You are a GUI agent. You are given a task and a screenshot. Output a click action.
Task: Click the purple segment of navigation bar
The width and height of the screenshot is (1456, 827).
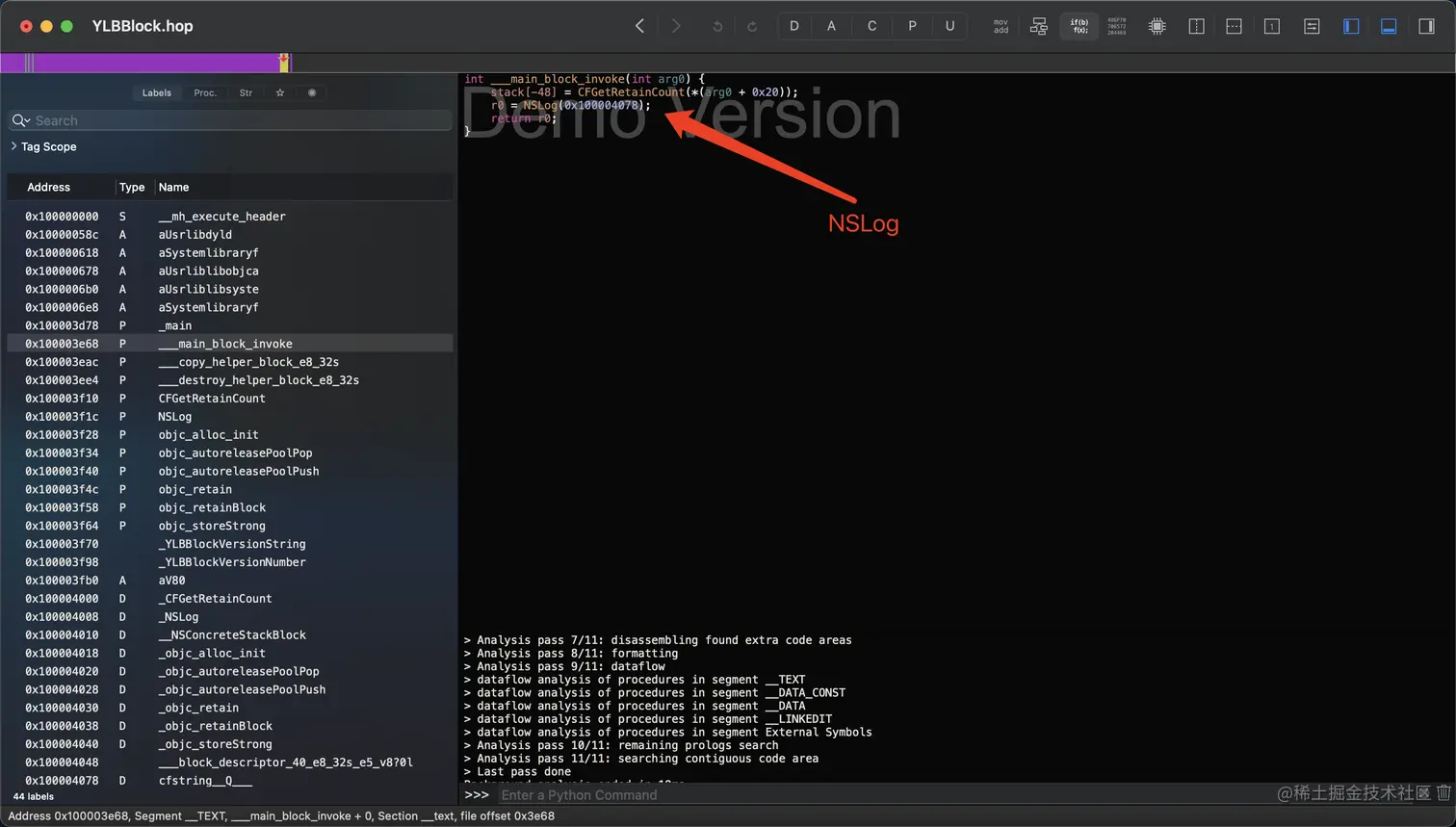click(154, 63)
